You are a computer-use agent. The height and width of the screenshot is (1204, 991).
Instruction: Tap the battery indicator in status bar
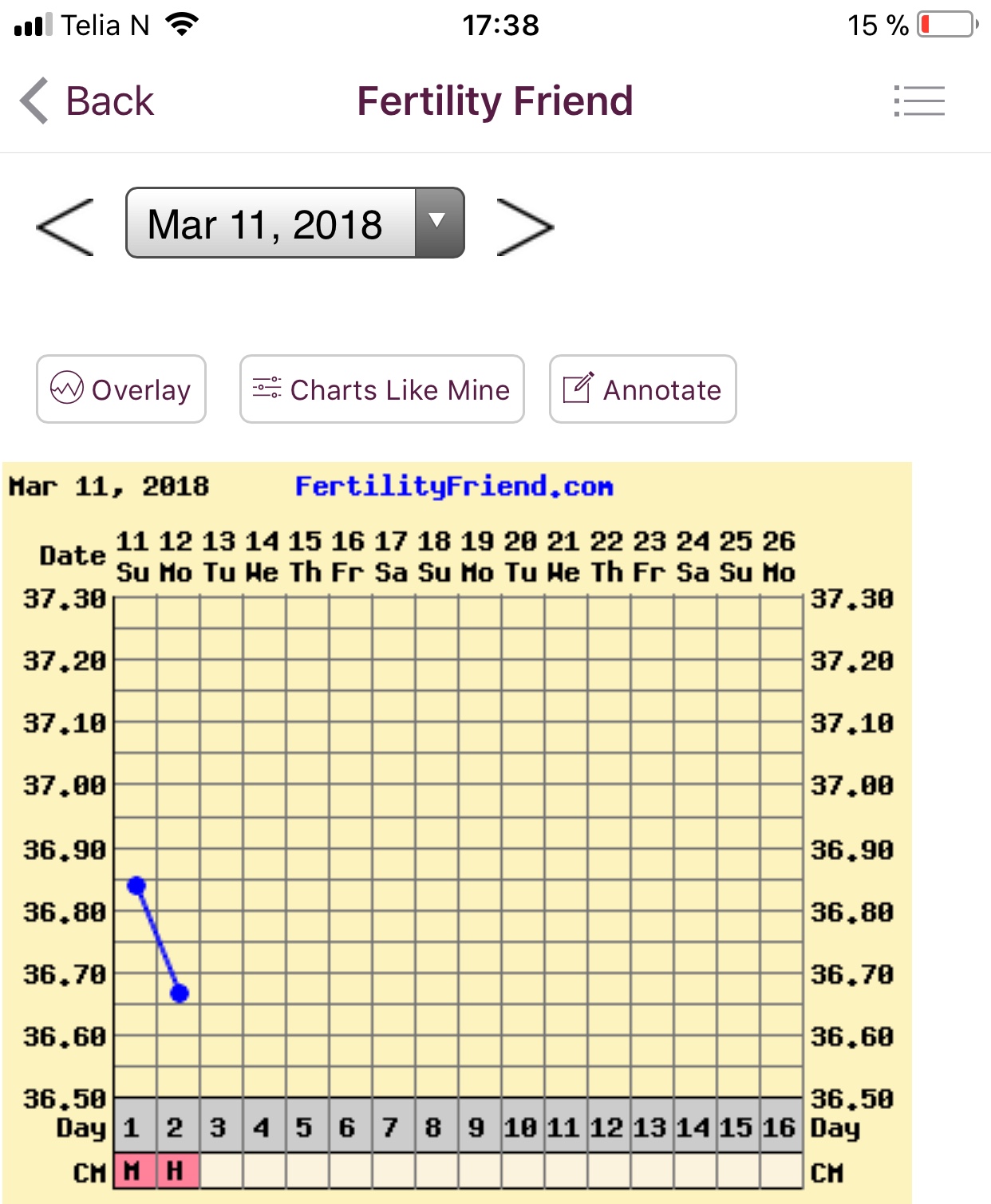point(947,25)
